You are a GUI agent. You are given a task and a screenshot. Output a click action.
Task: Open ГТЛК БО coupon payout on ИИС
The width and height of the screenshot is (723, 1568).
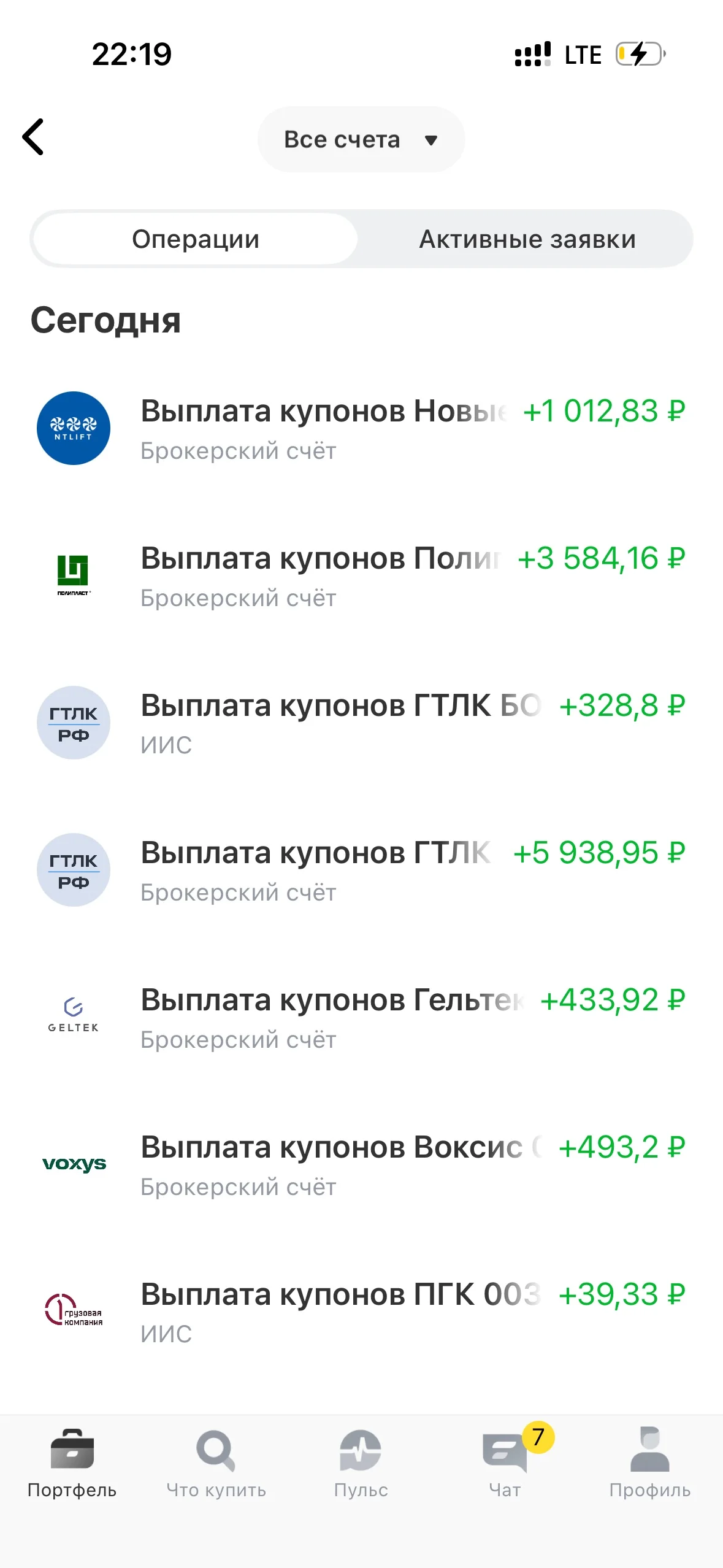tap(361, 723)
